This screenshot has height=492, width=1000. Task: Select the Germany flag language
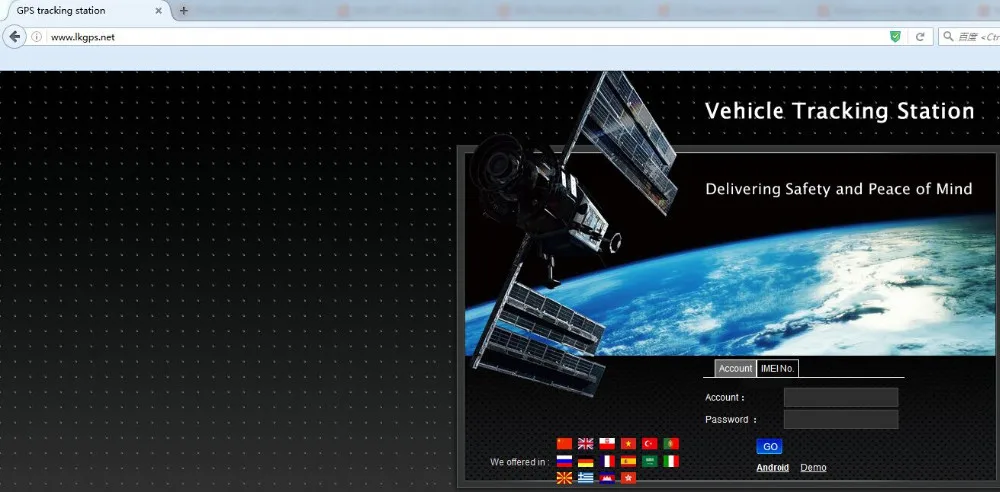pyautogui.click(x=585, y=461)
